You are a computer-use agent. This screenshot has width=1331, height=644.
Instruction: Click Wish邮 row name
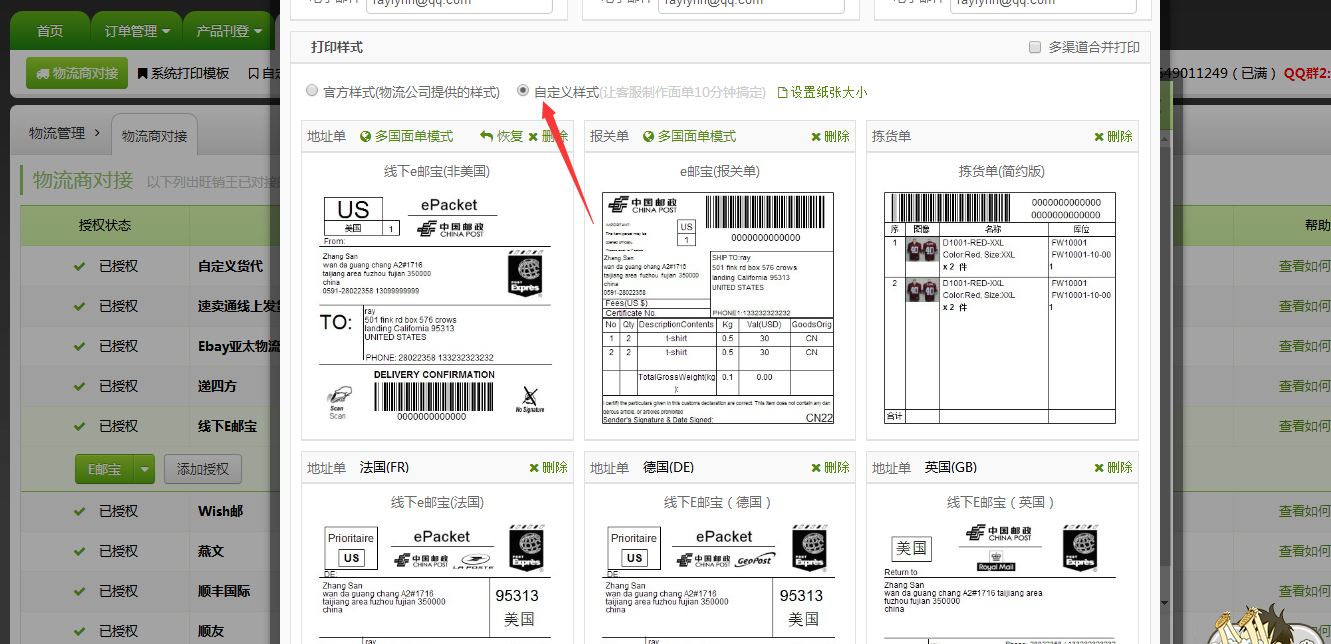coord(220,511)
